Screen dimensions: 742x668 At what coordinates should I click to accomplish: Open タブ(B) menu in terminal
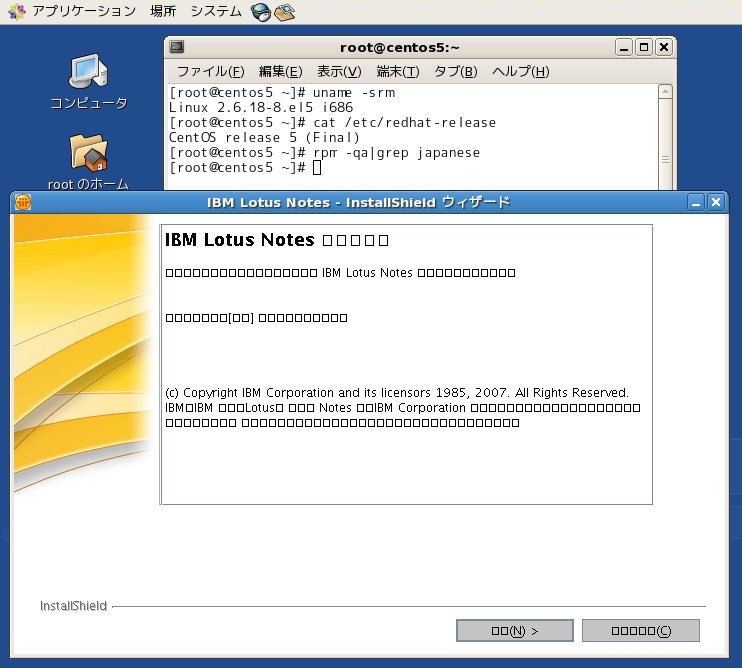tap(455, 71)
